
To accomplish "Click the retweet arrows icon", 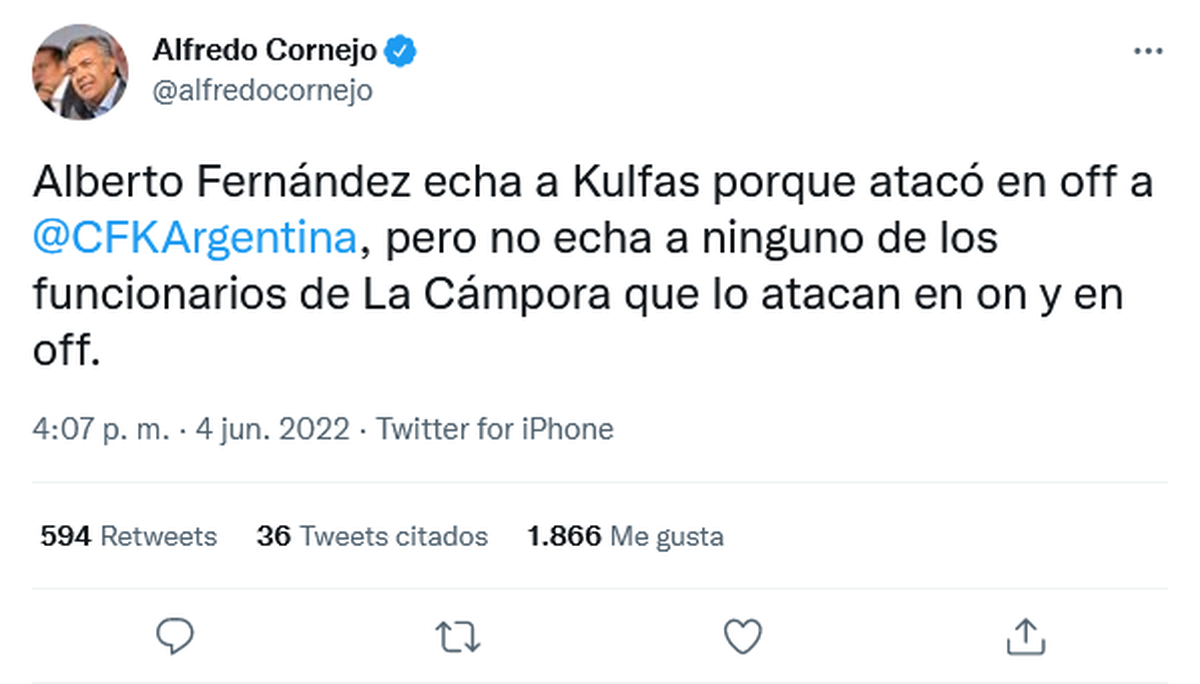I will click(459, 635).
